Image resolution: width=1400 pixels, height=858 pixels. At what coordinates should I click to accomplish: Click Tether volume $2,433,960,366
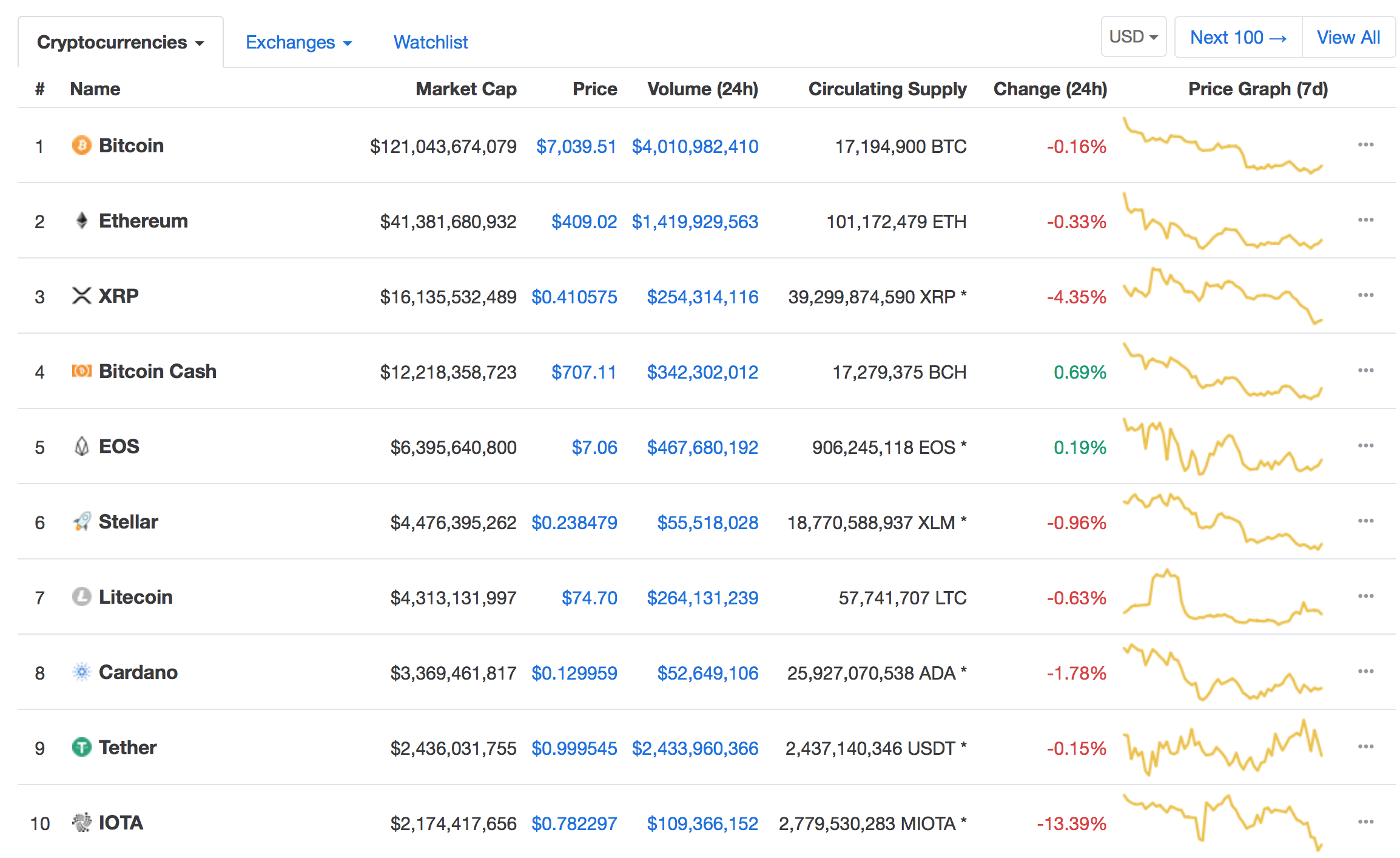695,748
